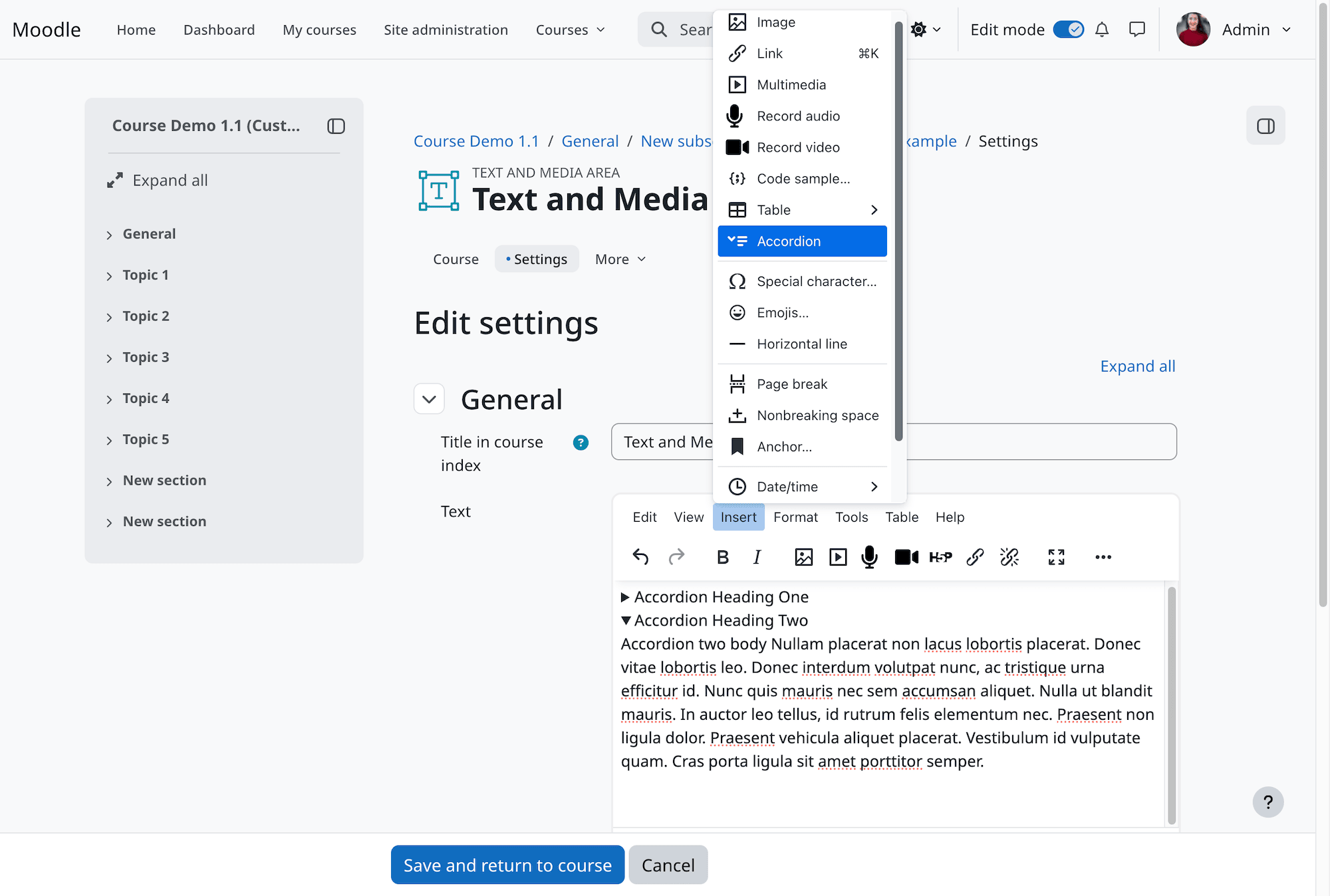Click the search magnifier icon
Screen dimensions: 1330x896
coord(658,29)
